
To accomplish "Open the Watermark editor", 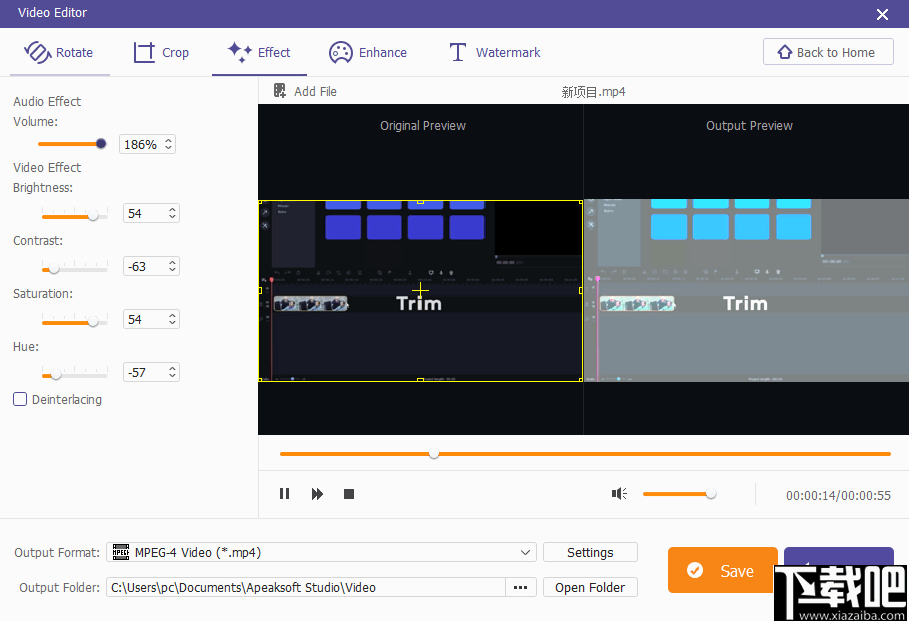I will tap(493, 52).
